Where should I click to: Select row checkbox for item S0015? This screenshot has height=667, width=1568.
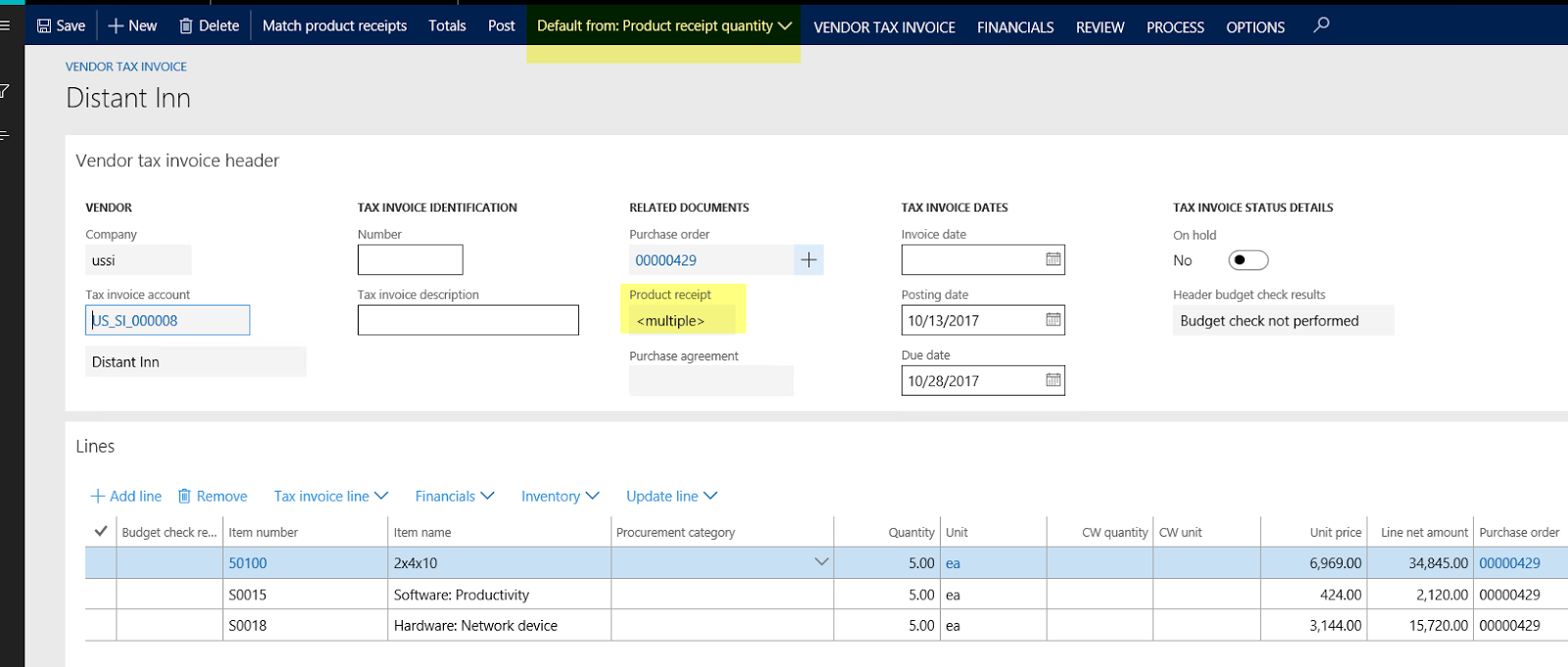coord(101,595)
